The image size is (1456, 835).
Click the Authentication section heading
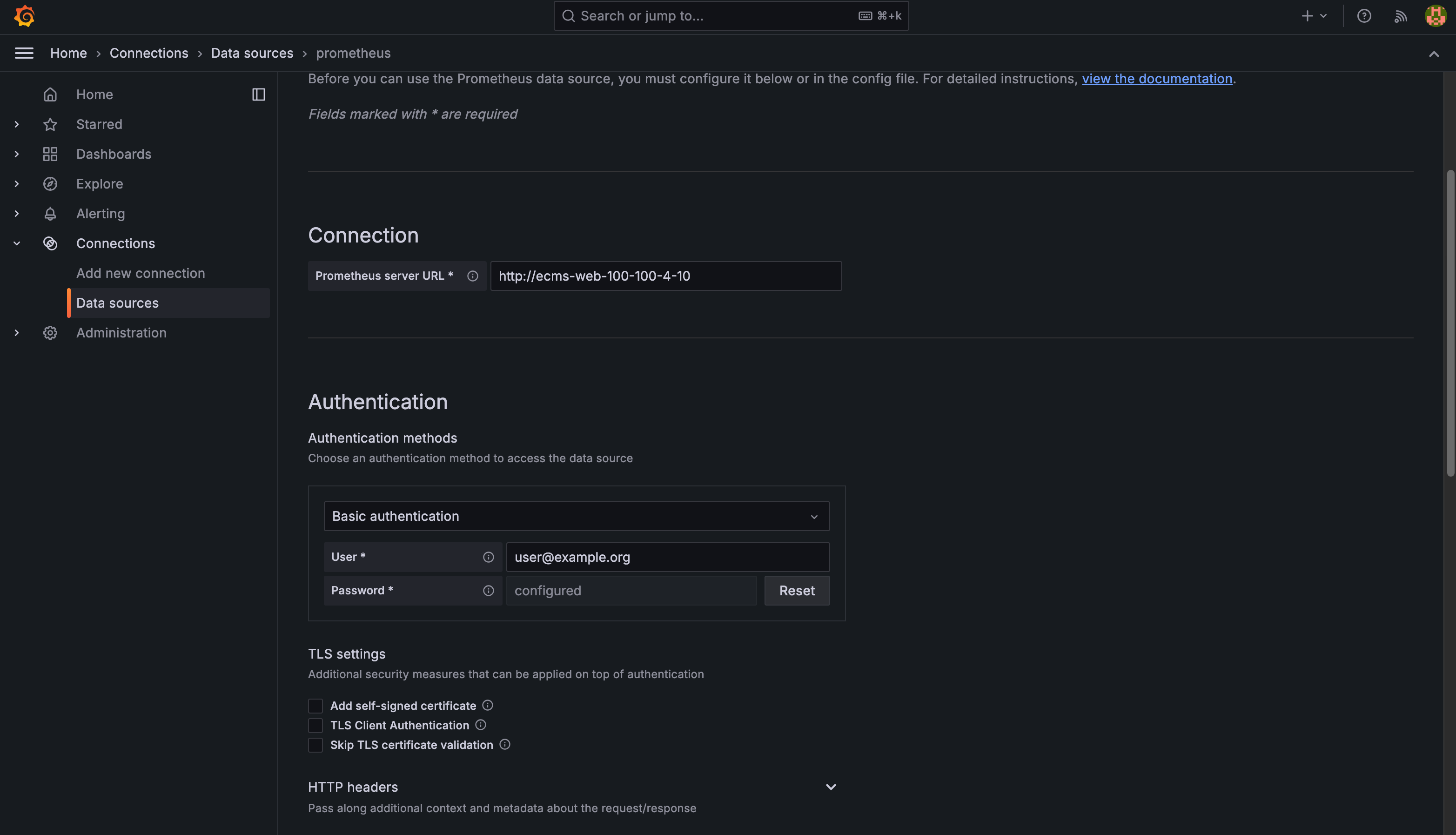pyautogui.click(x=378, y=402)
